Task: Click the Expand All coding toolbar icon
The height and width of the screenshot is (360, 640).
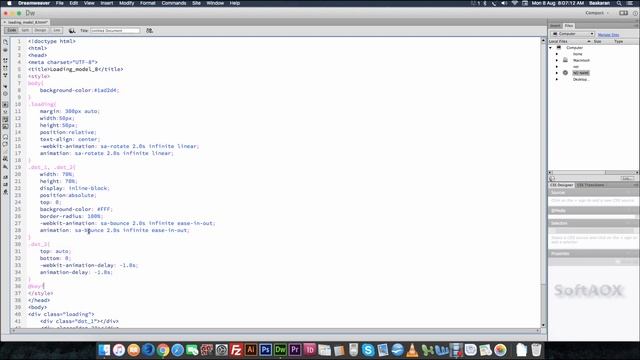Action: point(5,75)
